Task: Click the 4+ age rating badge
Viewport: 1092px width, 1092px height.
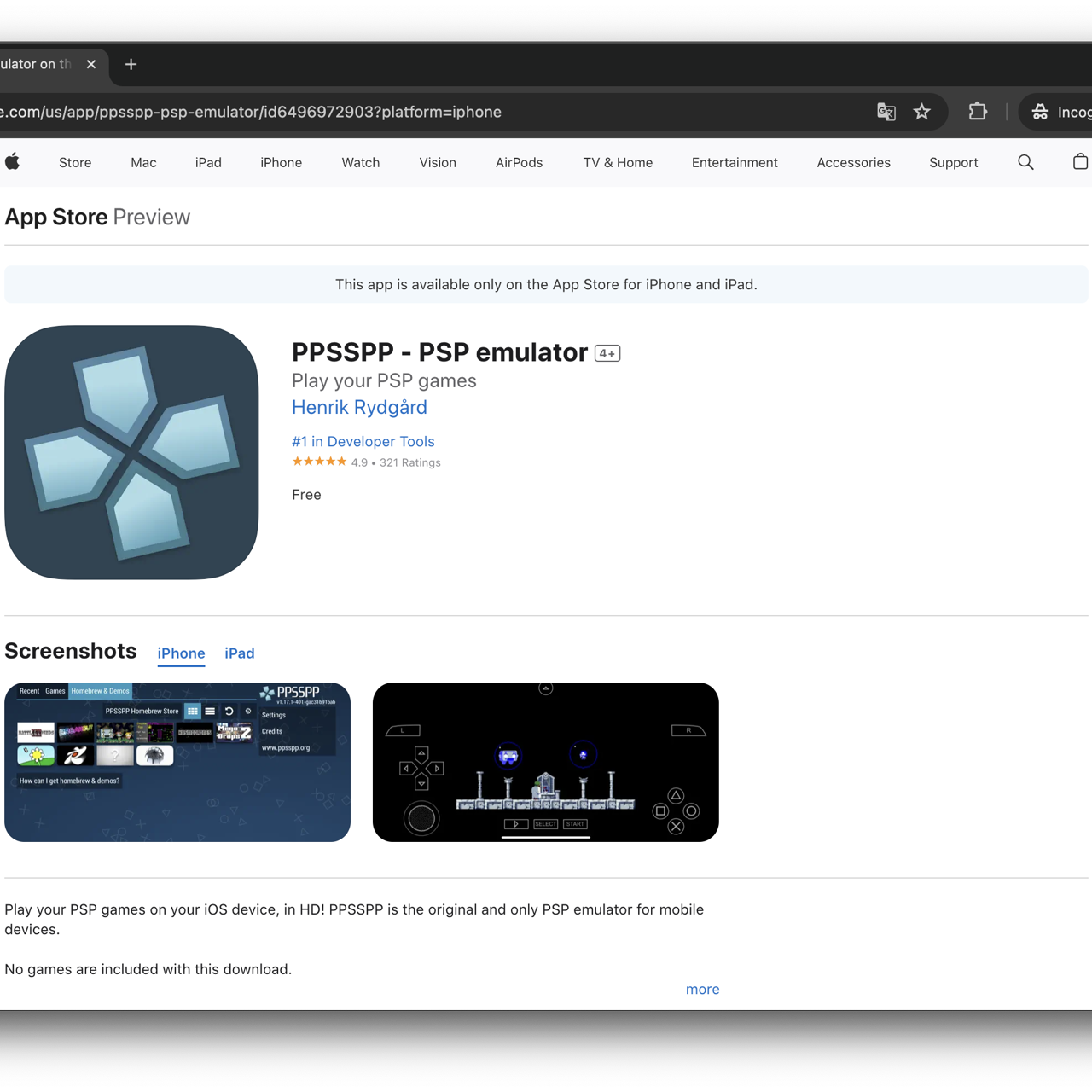Action: (607, 353)
